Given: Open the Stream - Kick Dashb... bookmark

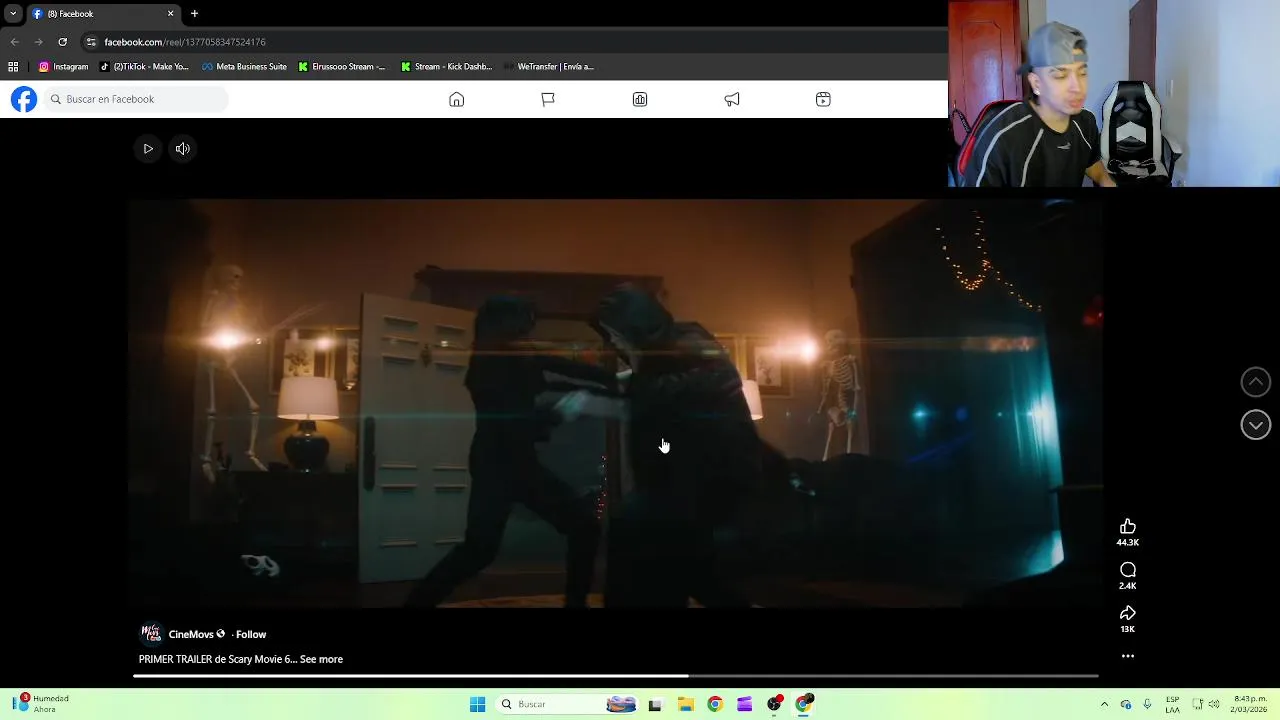Looking at the screenshot, I should (x=446, y=67).
